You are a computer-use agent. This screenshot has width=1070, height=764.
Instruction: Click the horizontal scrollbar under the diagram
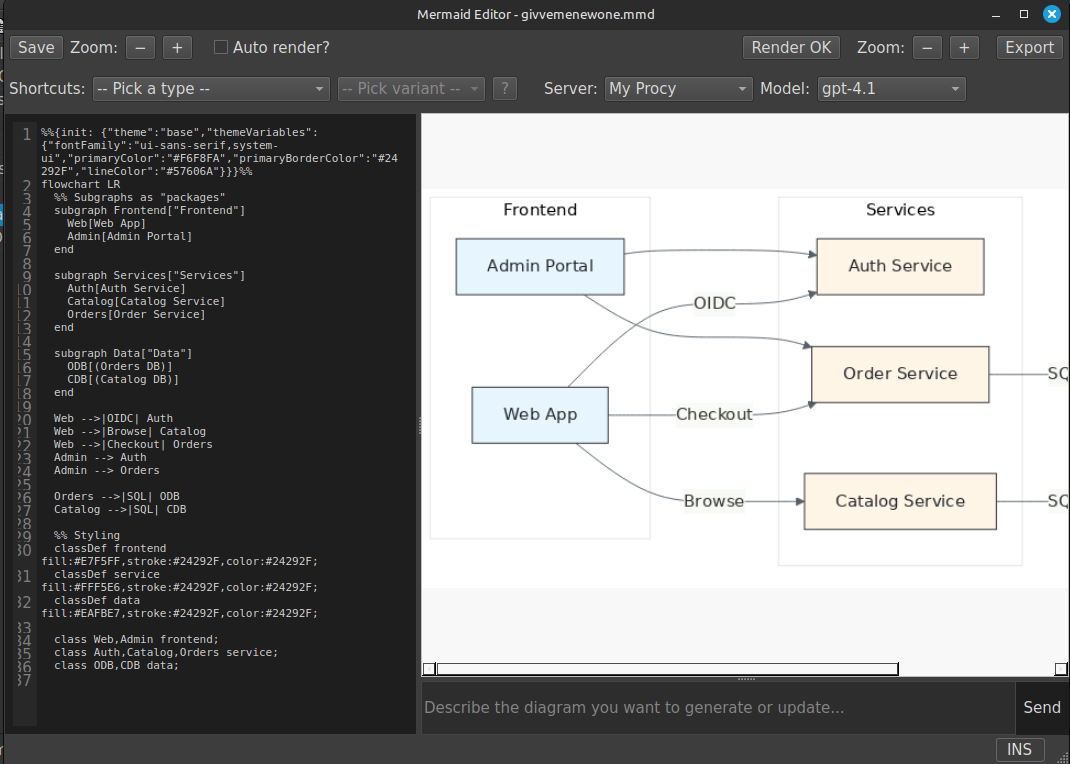coord(667,669)
